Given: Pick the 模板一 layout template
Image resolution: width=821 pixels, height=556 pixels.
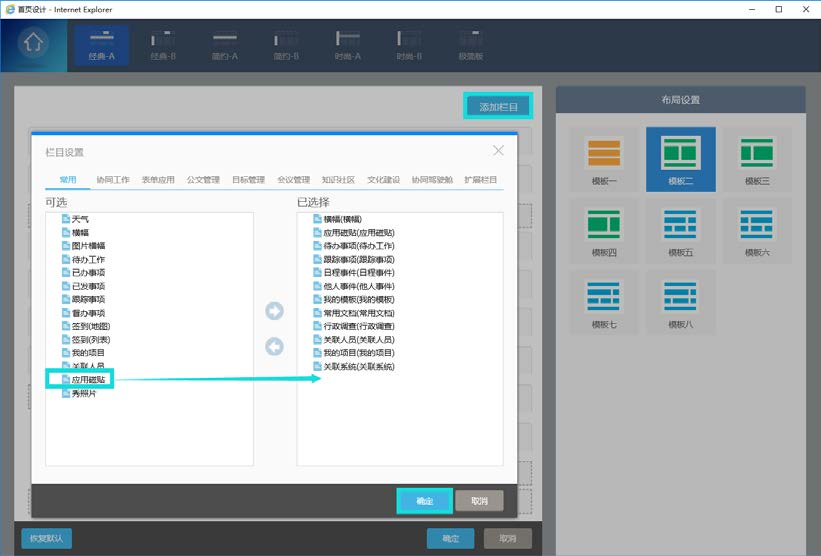Looking at the screenshot, I should [603, 159].
